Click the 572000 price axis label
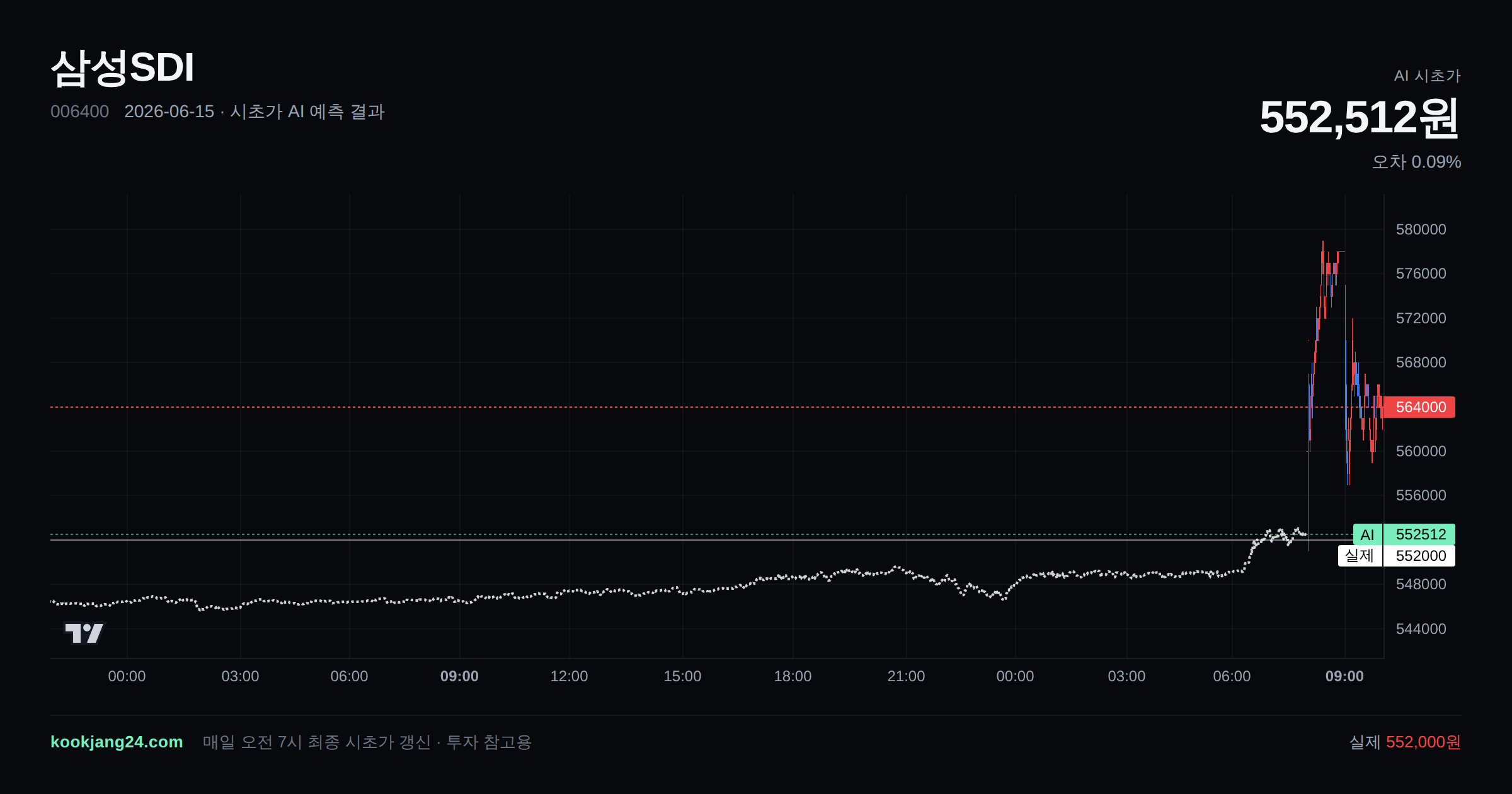Viewport: 1512px width, 794px height. coord(1421,318)
